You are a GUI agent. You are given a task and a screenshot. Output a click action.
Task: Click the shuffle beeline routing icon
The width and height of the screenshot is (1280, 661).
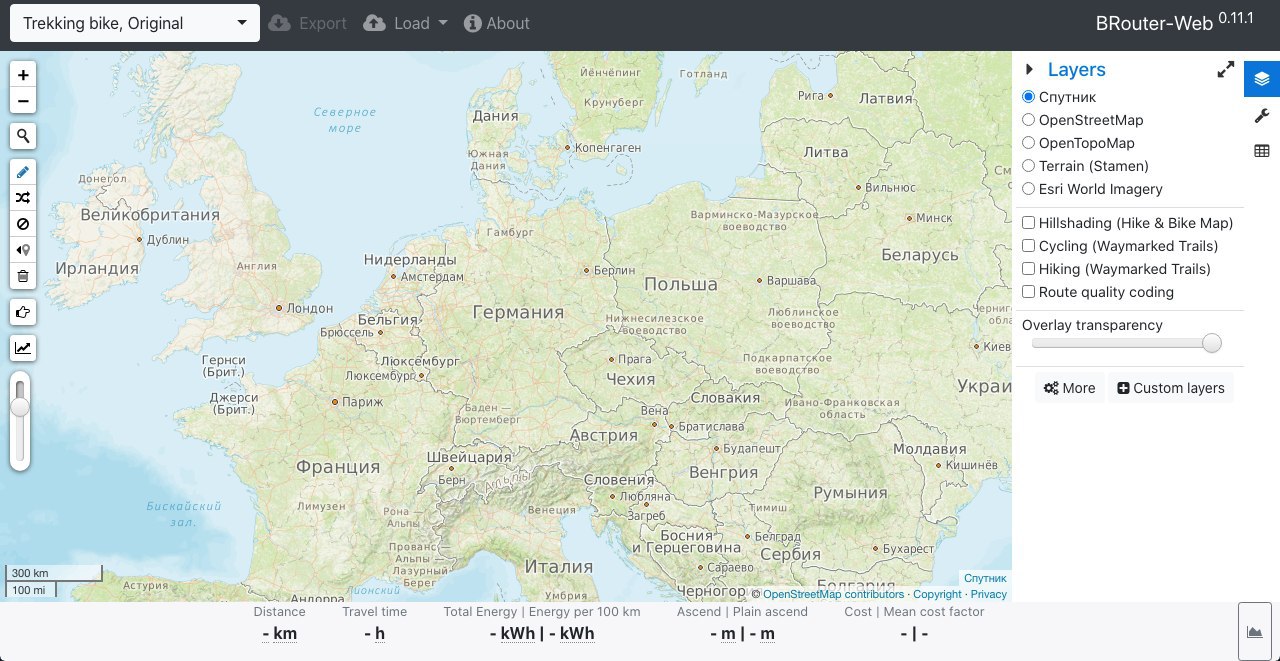[23, 198]
